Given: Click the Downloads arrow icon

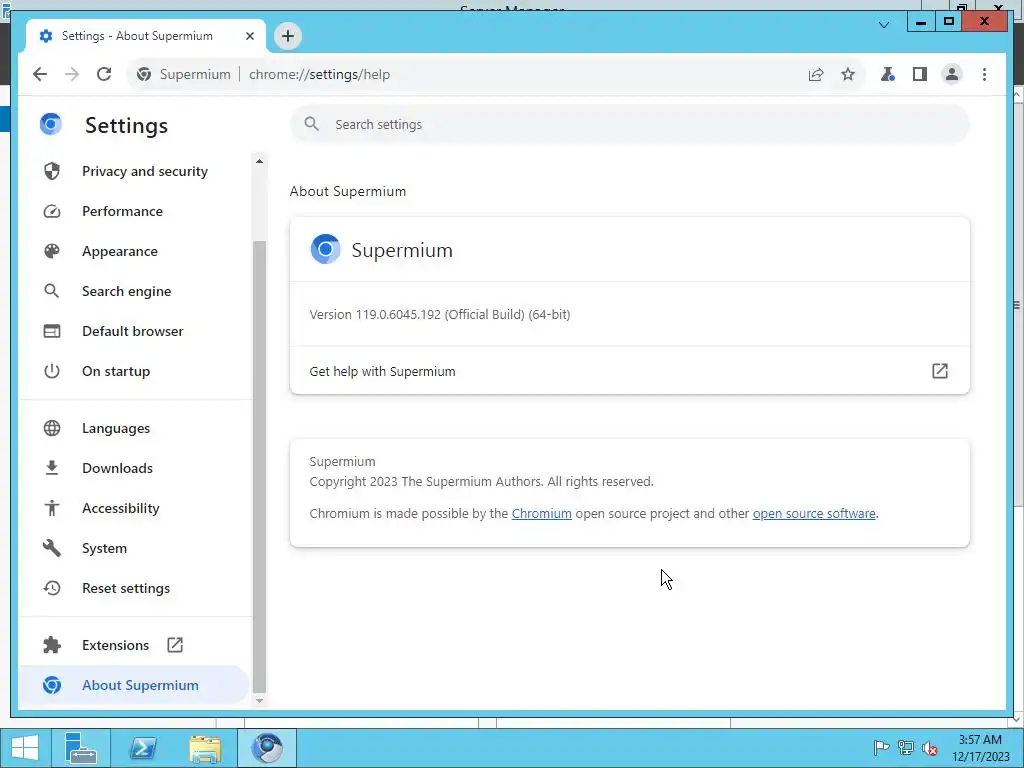Looking at the screenshot, I should [52, 468].
